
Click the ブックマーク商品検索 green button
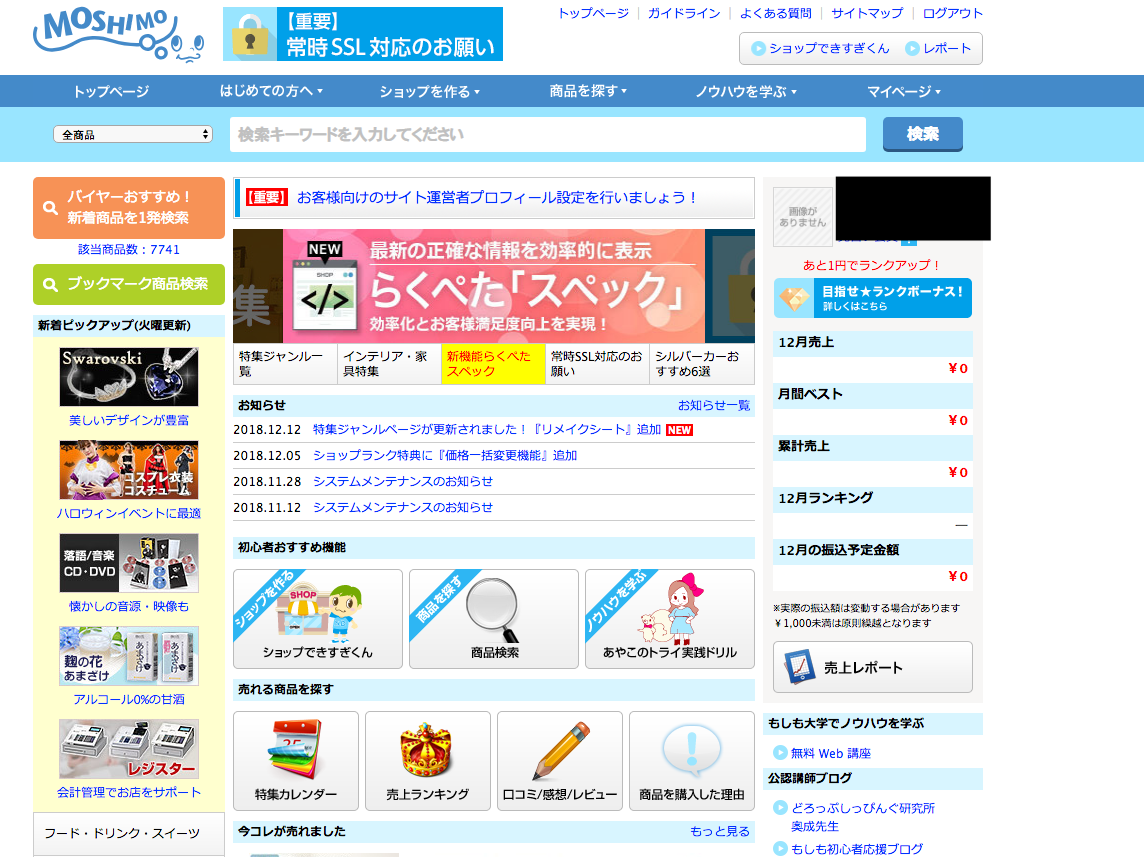[x=129, y=284]
